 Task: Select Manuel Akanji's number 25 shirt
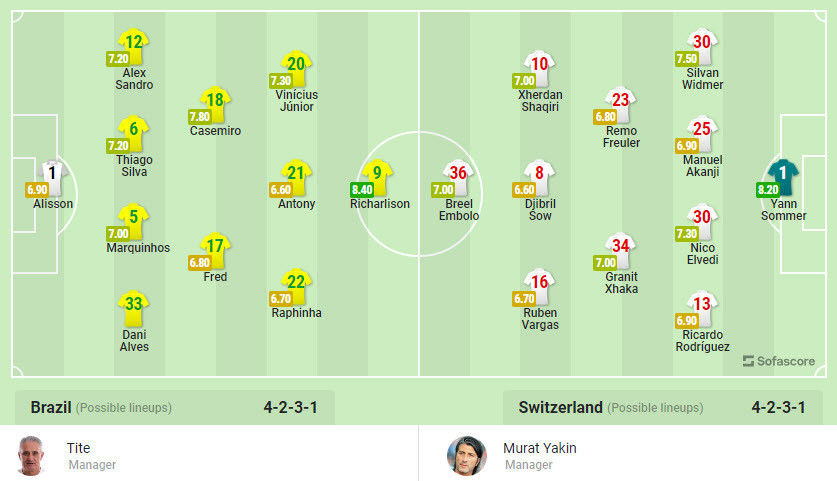[x=702, y=129]
